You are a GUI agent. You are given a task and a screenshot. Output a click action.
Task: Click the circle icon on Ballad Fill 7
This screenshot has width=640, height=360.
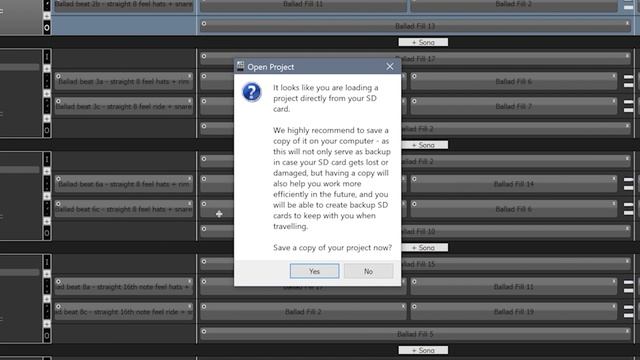pyautogui.click(x=414, y=101)
